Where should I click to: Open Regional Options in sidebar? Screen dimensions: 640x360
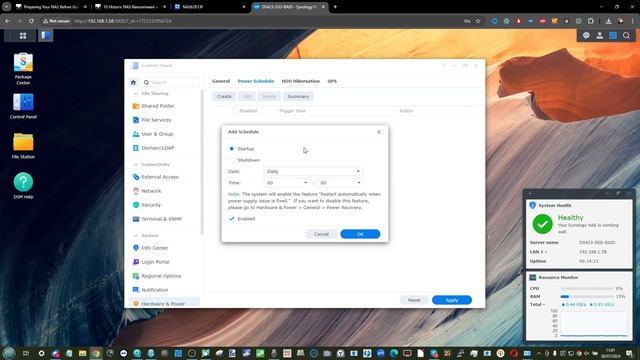coord(161,276)
